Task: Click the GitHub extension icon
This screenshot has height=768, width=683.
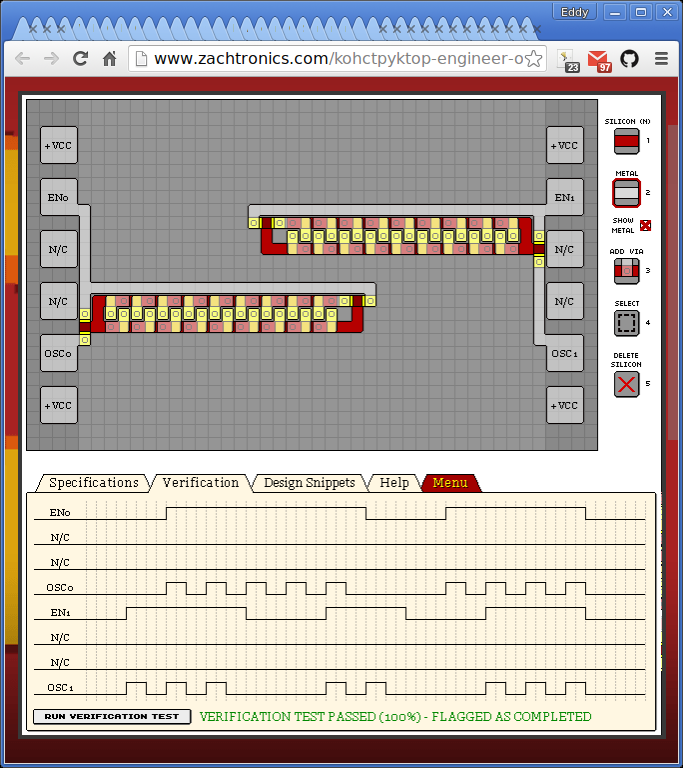Action: [x=629, y=59]
